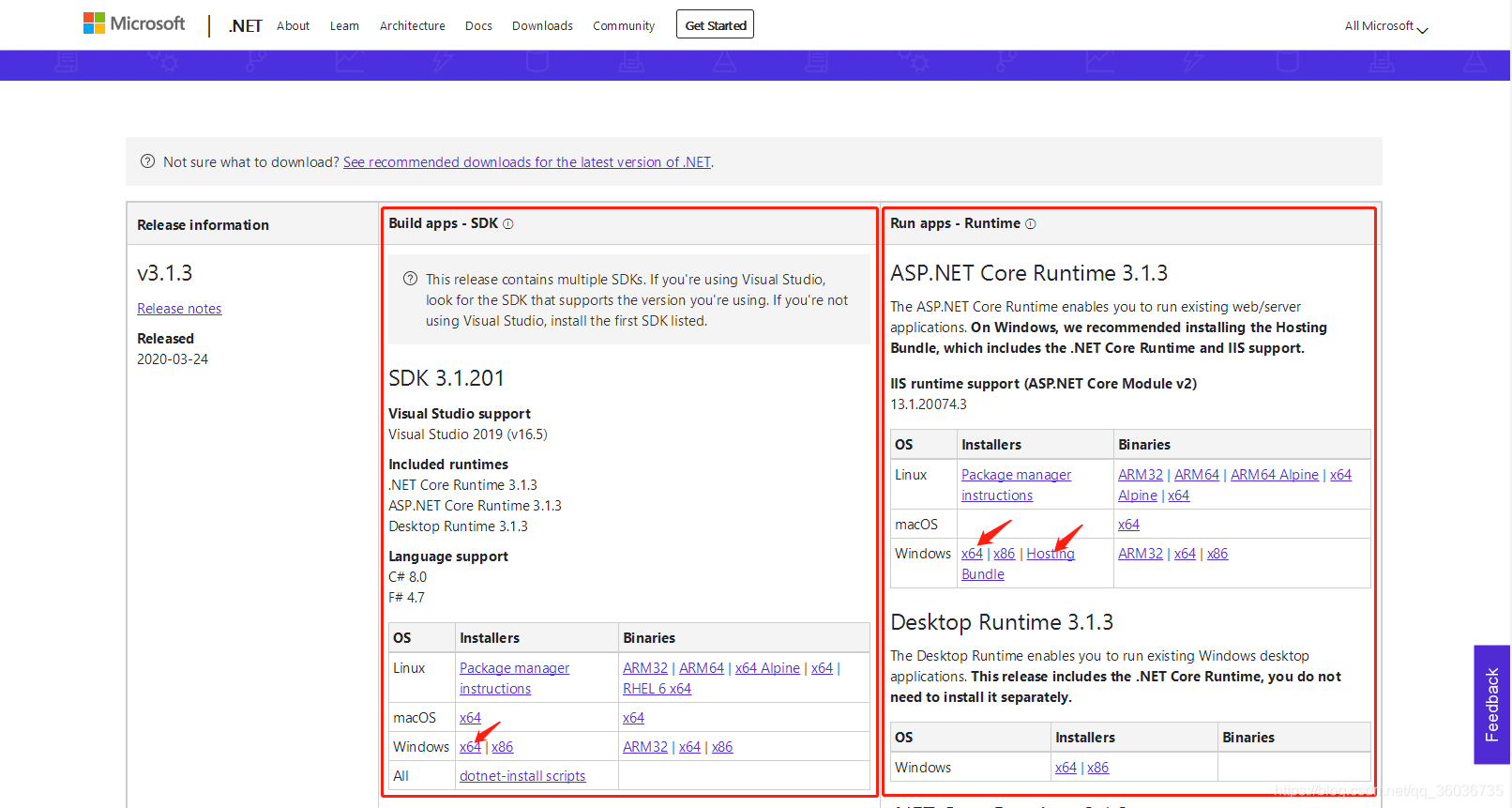Open the Architecture menu item
1512x808 pixels.
click(x=412, y=26)
